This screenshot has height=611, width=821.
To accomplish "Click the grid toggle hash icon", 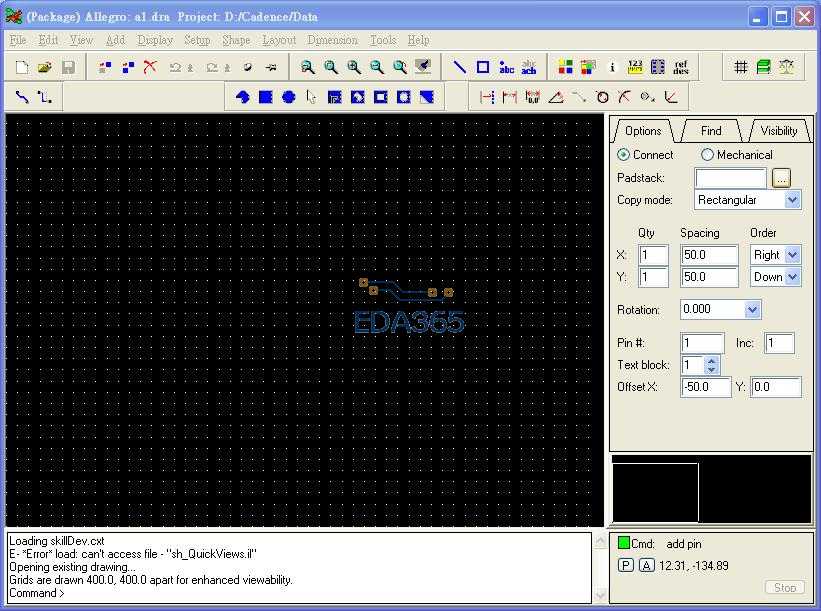I will click(740, 67).
